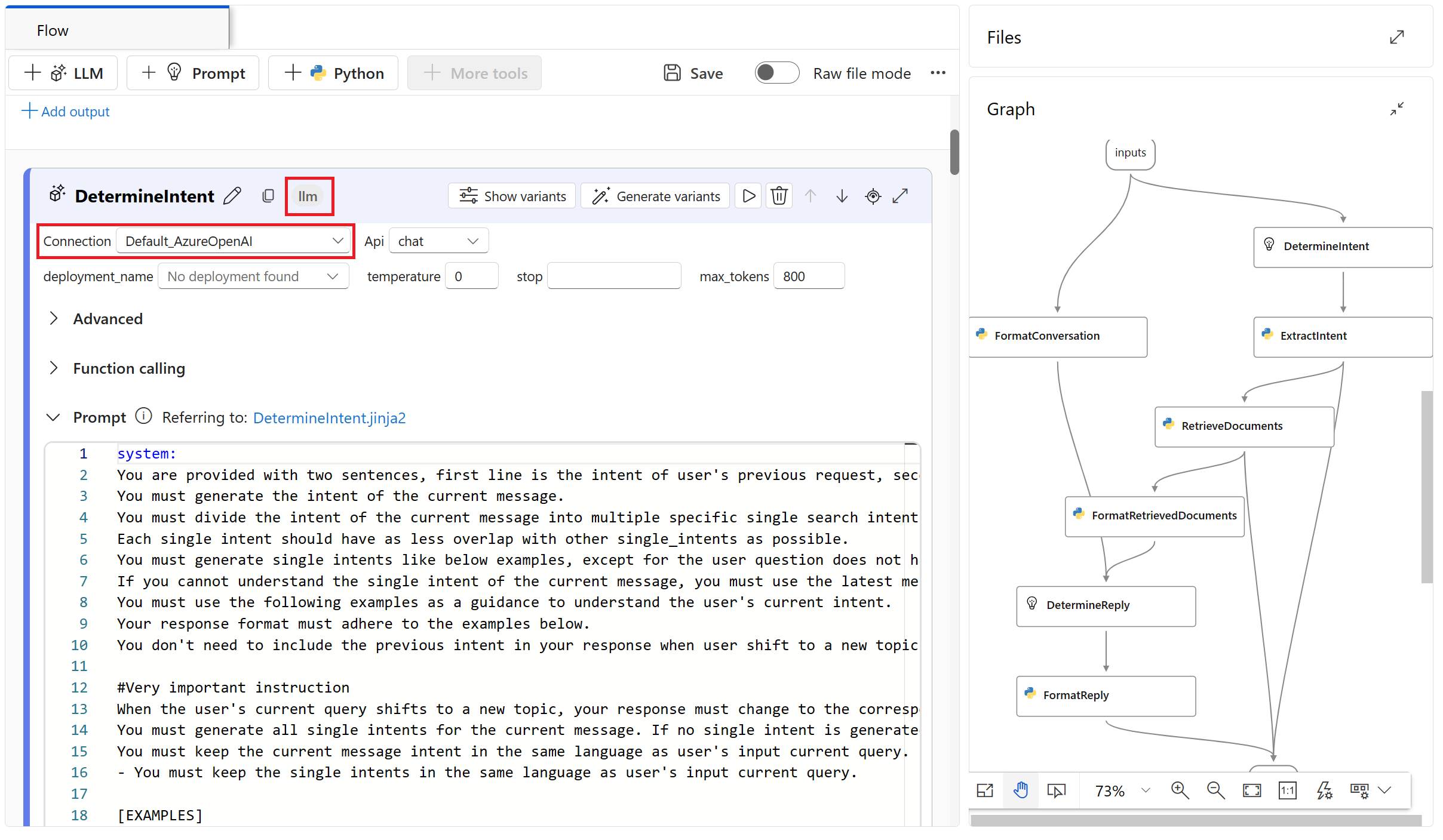1443x840 pixels.
Task: Open the more options ellipsis menu
Action: pyautogui.click(x=938, y=73)
